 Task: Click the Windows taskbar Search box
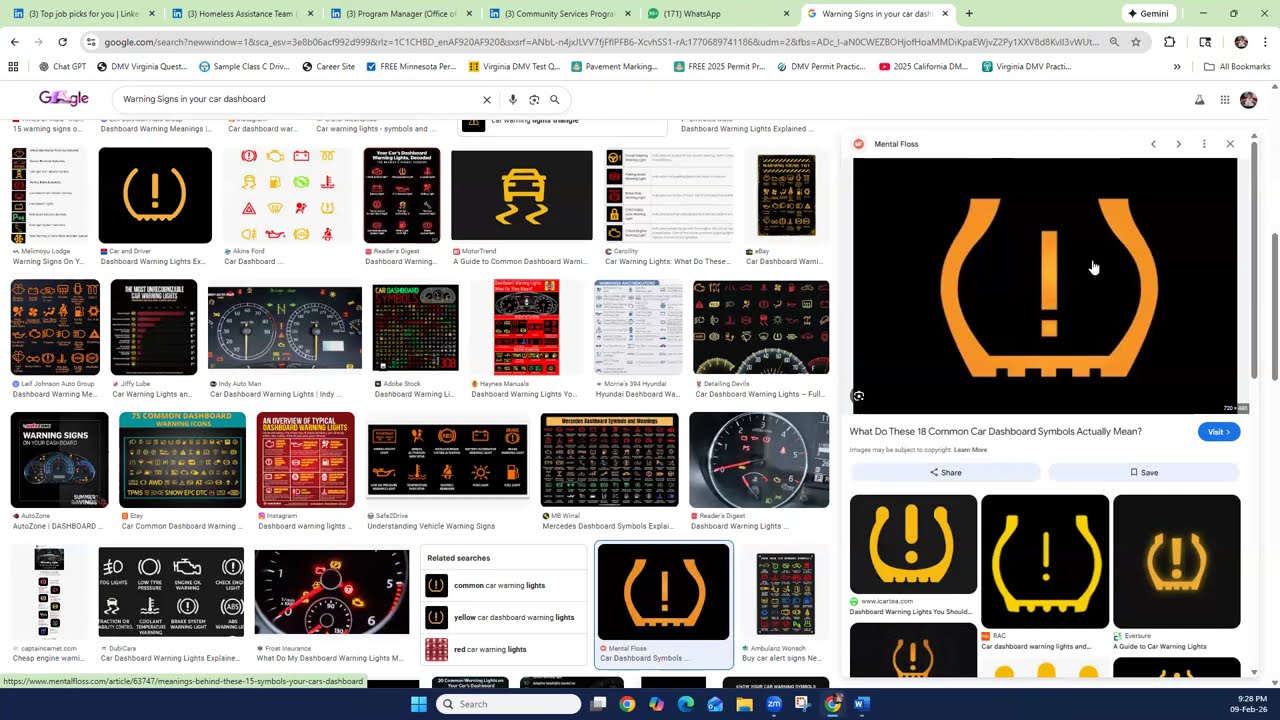[x=508, y=704]
